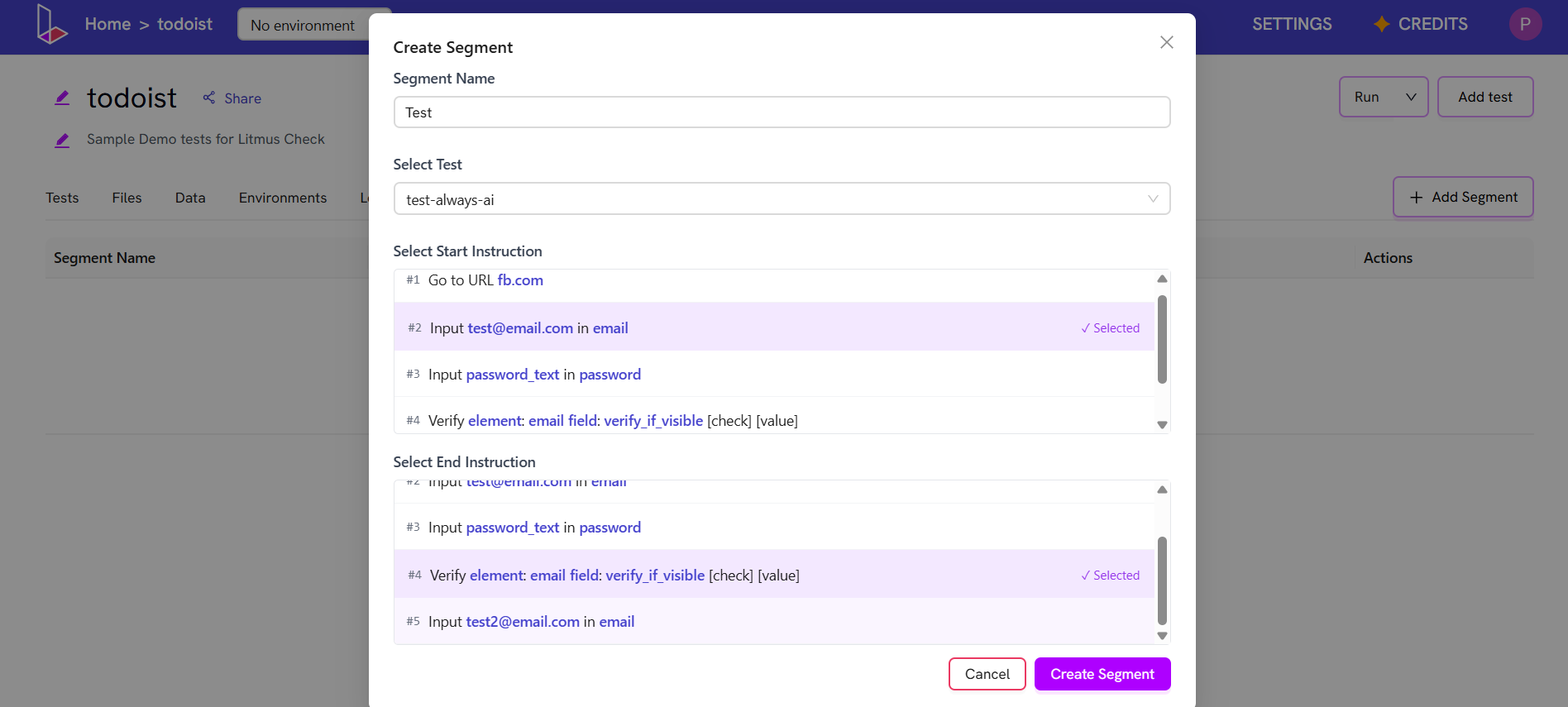Switch to the Data tab
This screenshot has width=1568, height=707.
190,198
